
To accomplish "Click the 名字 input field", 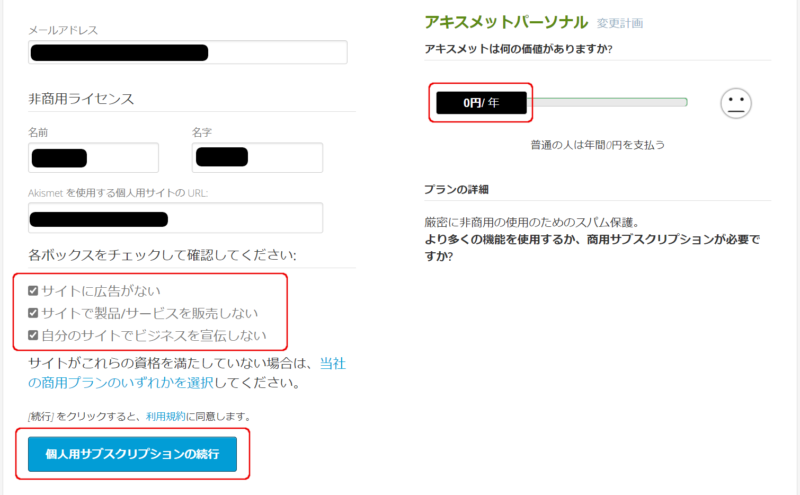I will tap(257, 158).
